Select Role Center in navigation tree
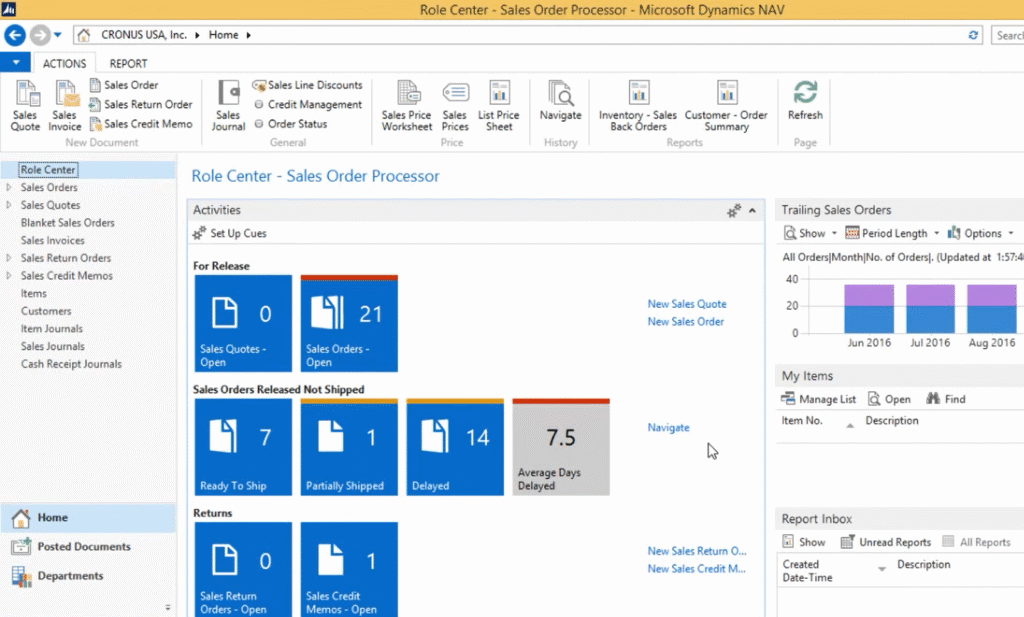 tap(48, 170)
